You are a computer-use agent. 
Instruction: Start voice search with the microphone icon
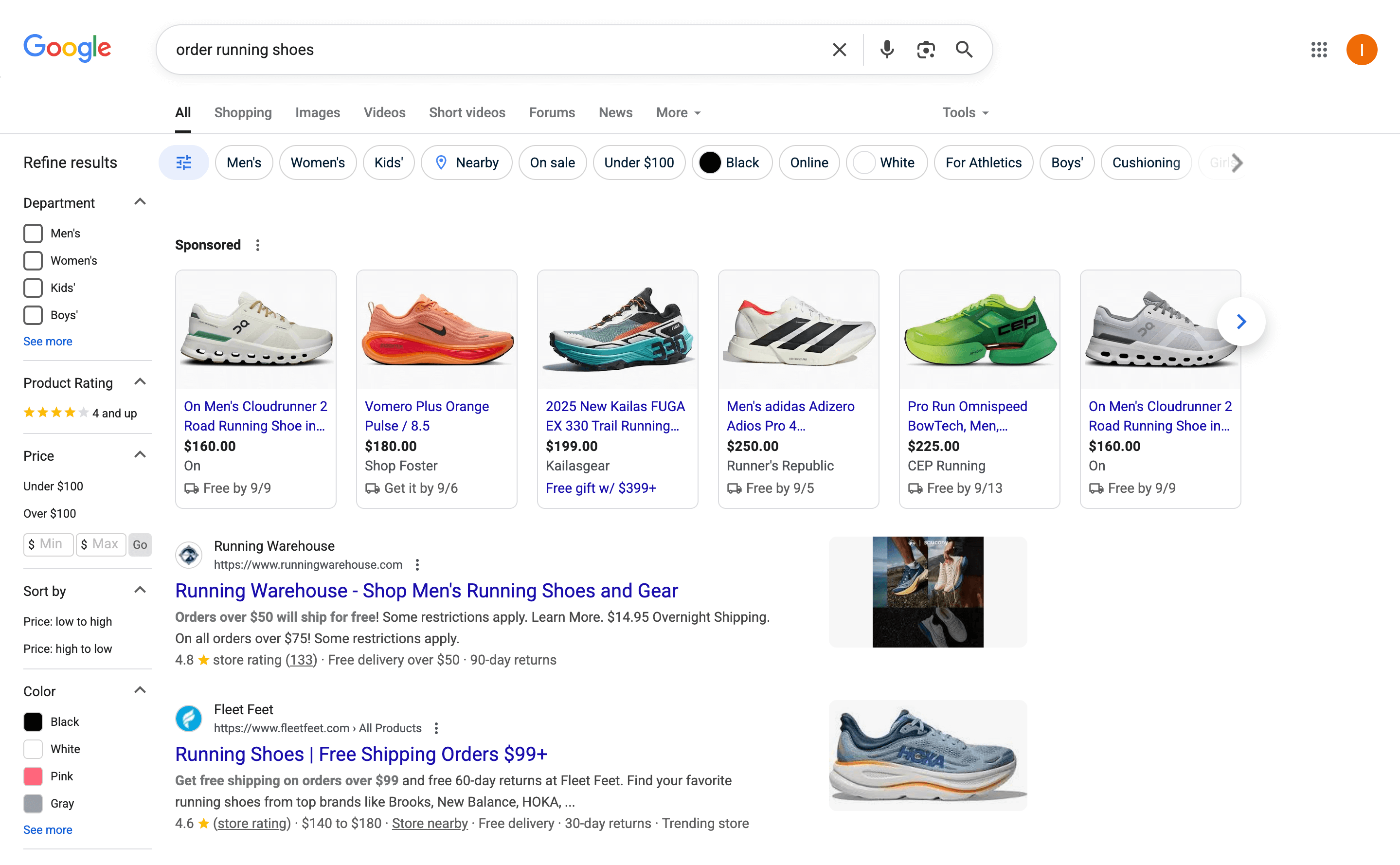click(887, 50)
